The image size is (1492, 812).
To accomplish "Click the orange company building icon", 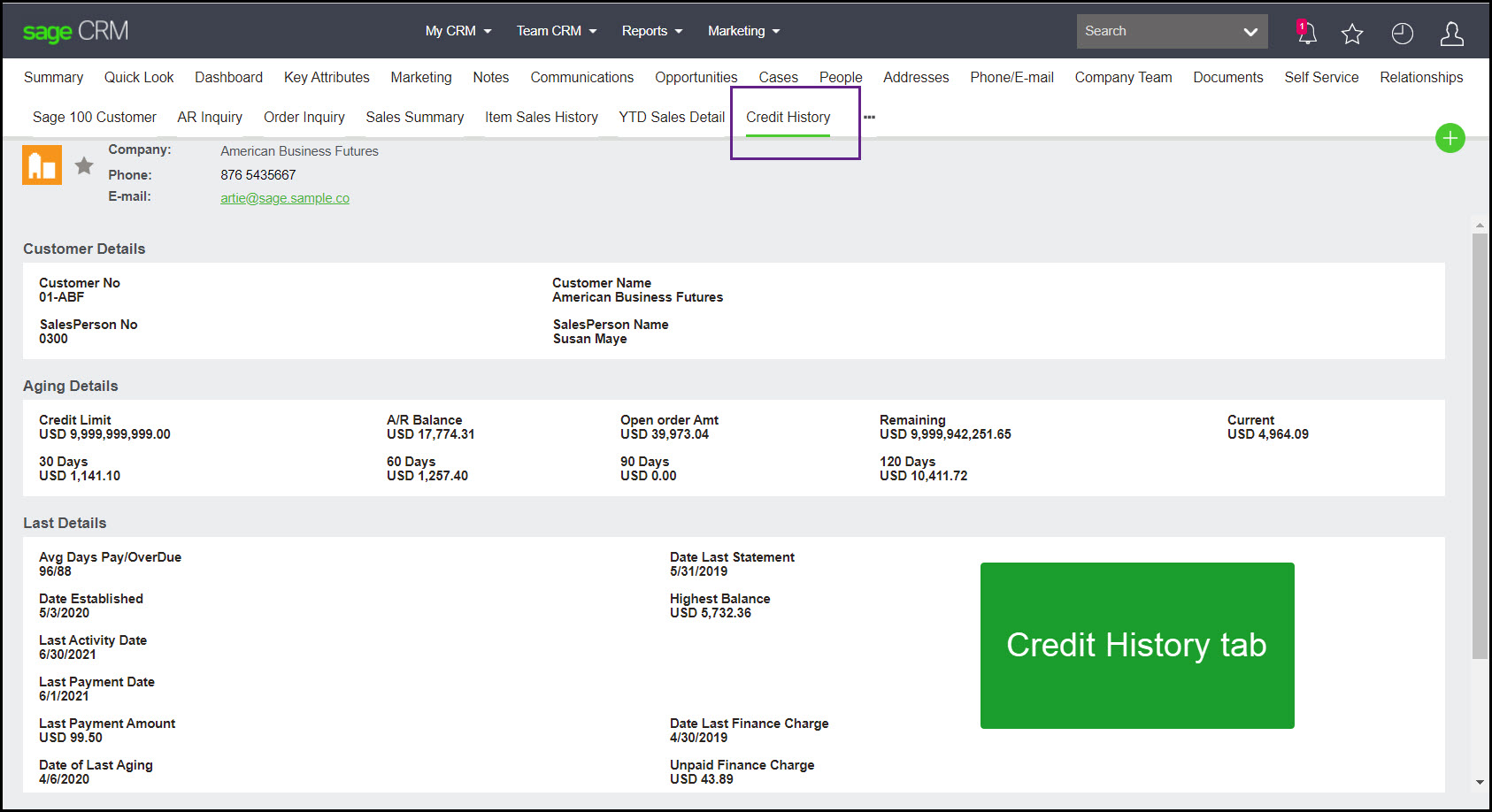I will pyautogui.click(x=41, y=165).
